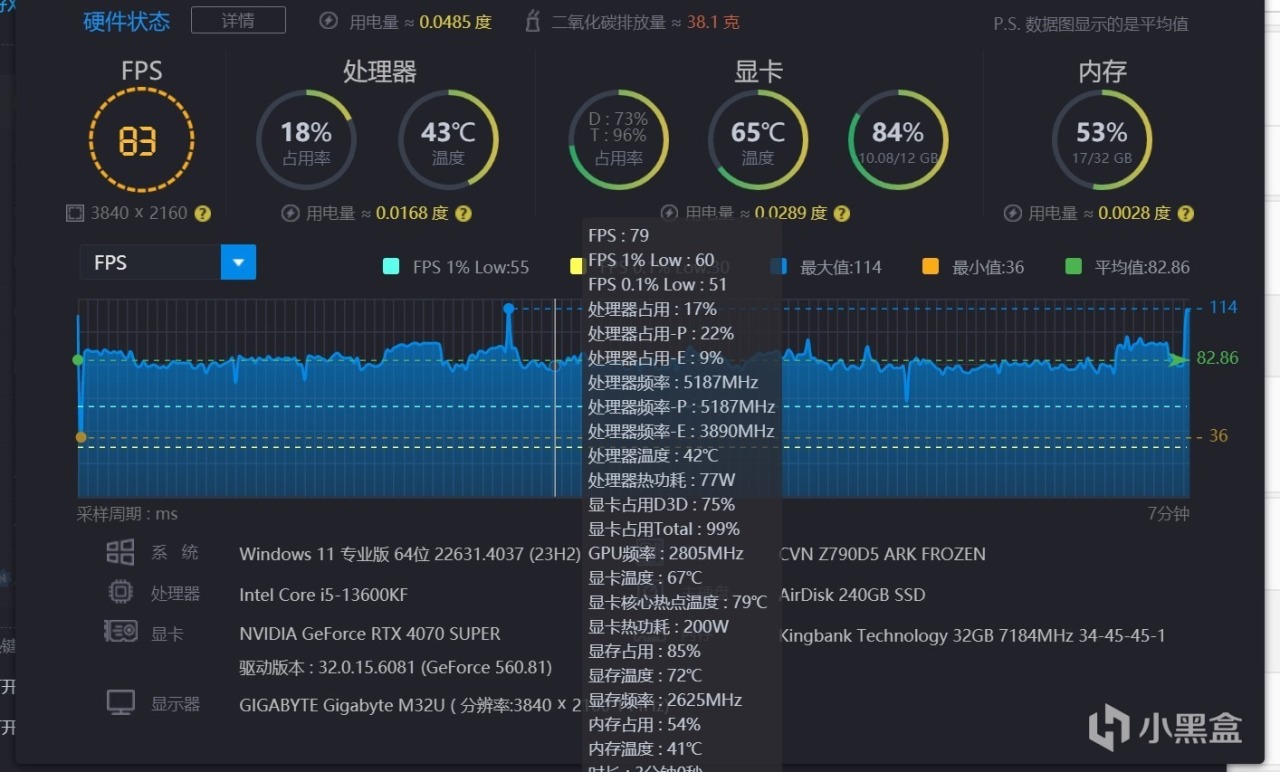Open the 详情 details button
Viewport: 1280px width, 772px height.
238,20
